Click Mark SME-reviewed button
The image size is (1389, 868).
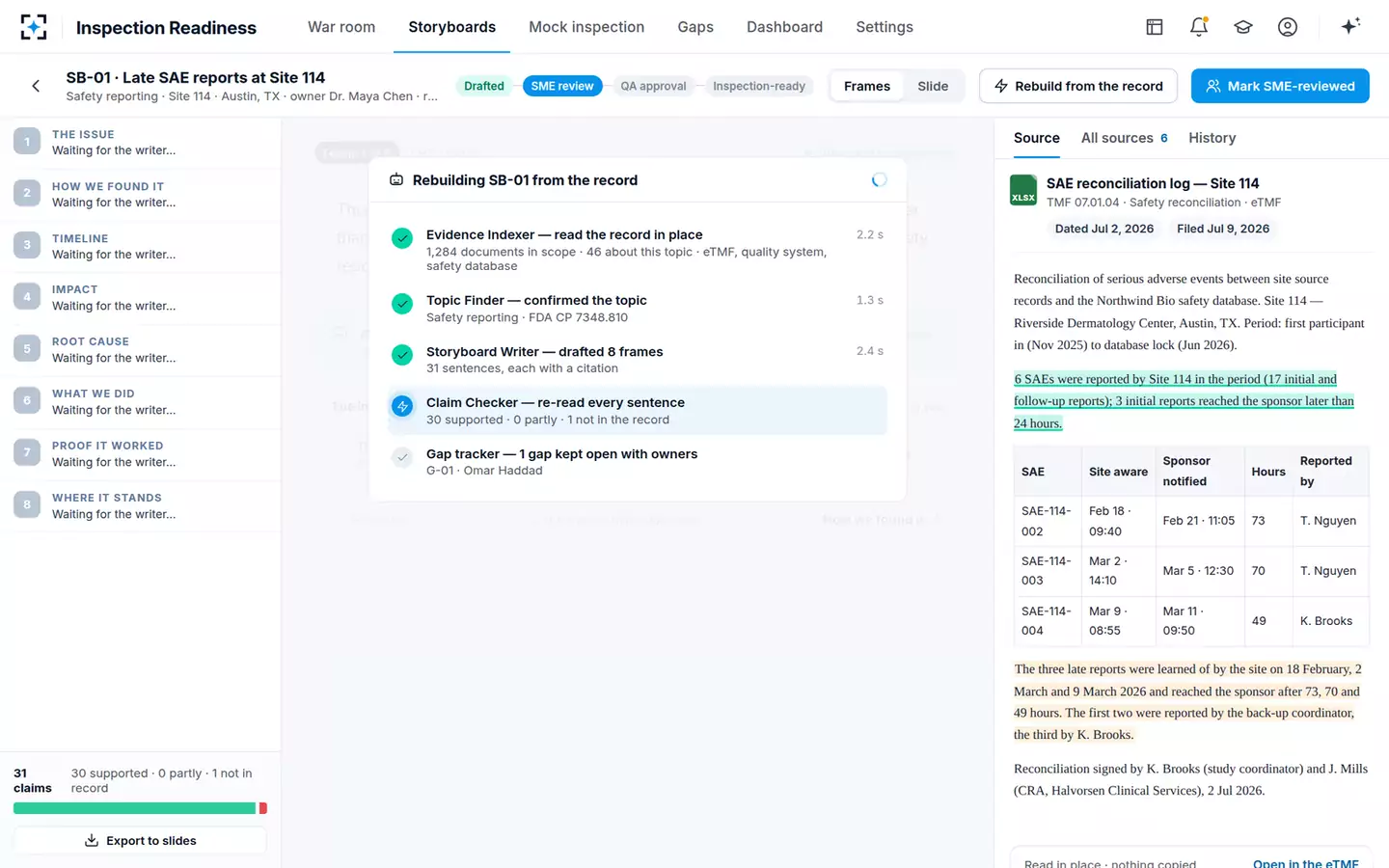tap(1280, 86)
